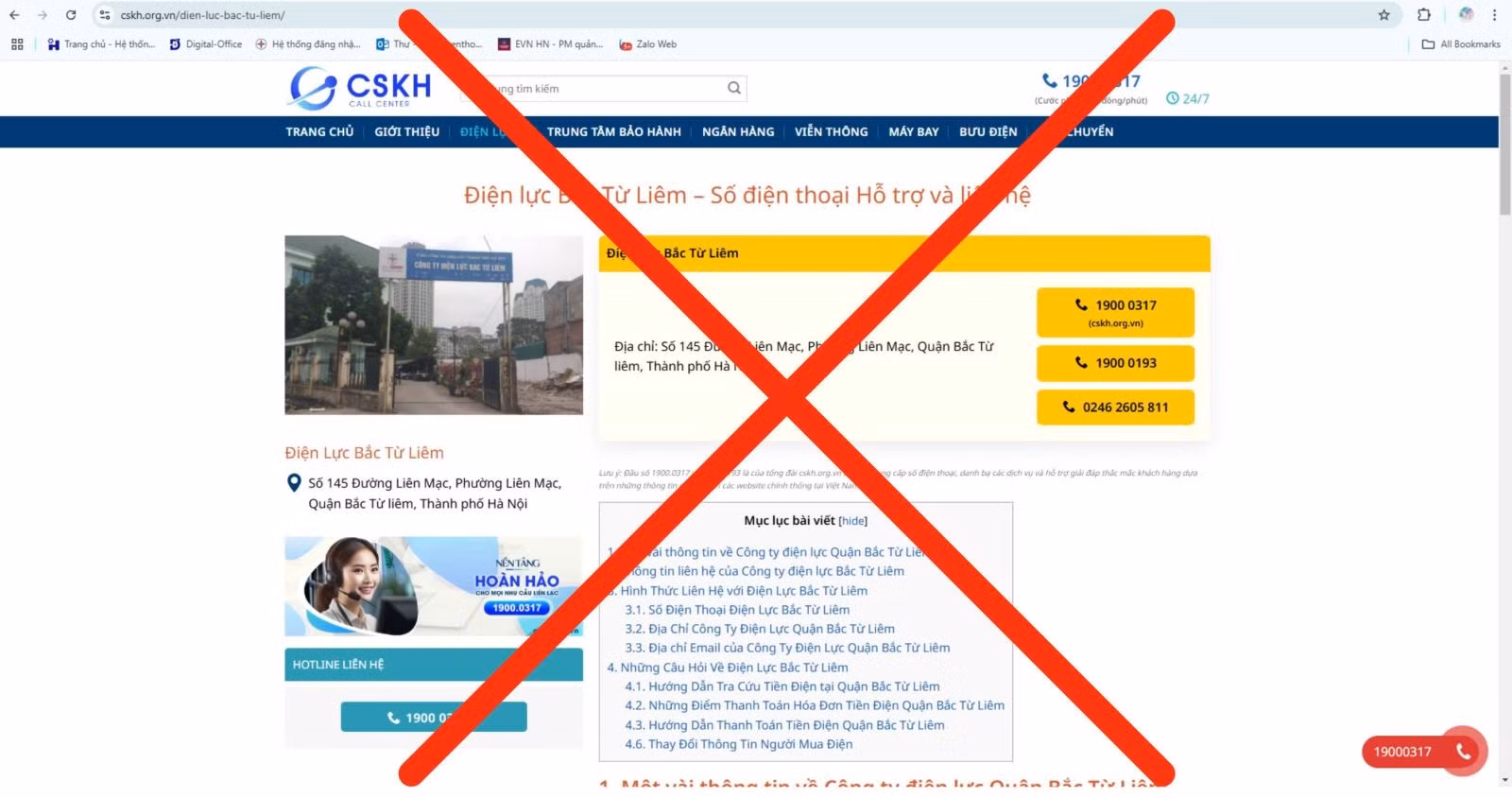Viewport: 1512px width, 798px height.
Task: Open the NGÂN HÀNG menu item
Action: [738, 132]
